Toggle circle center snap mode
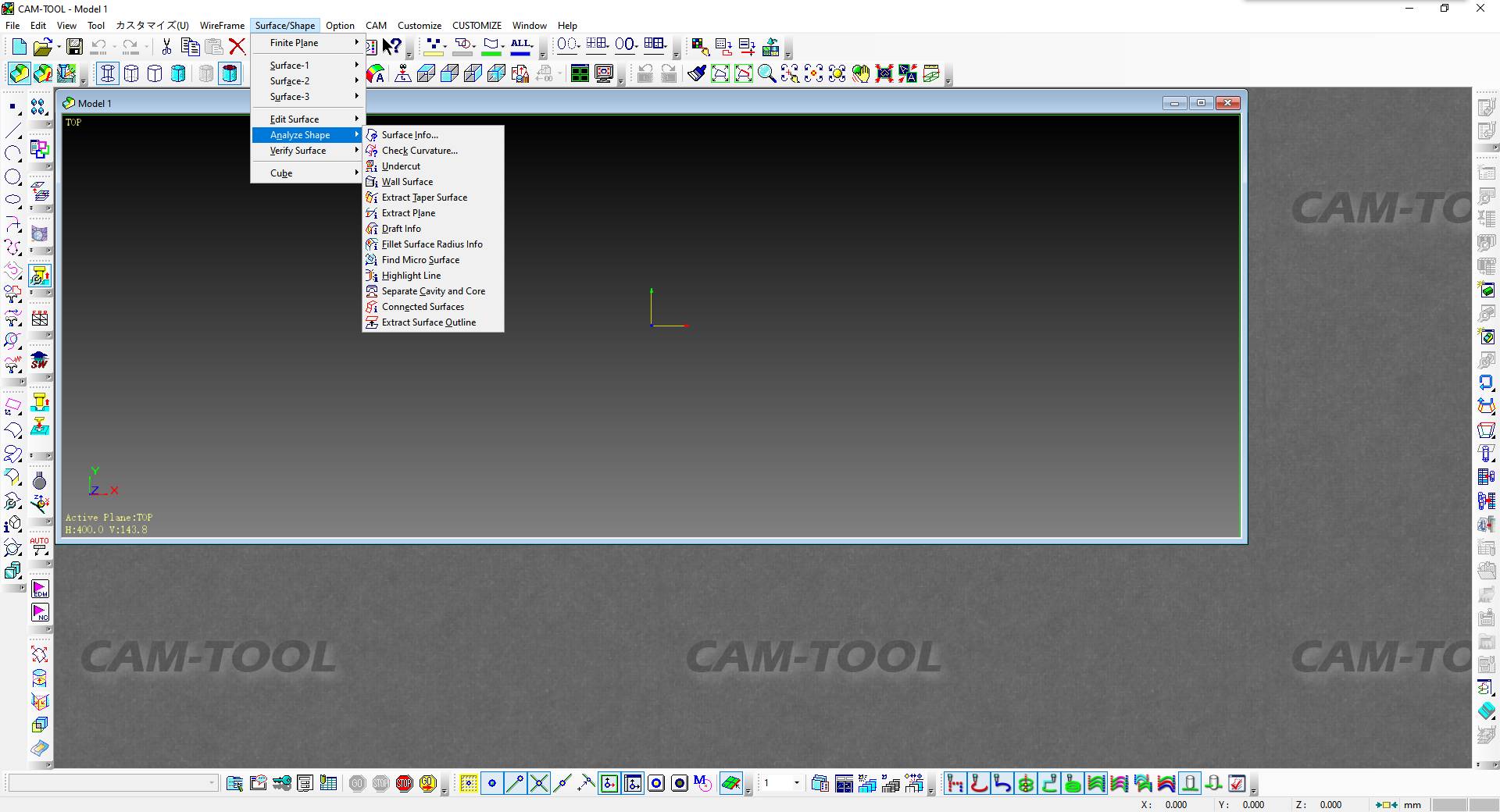Viewport: 1500px width, 812px height. [x=656, y=783]
